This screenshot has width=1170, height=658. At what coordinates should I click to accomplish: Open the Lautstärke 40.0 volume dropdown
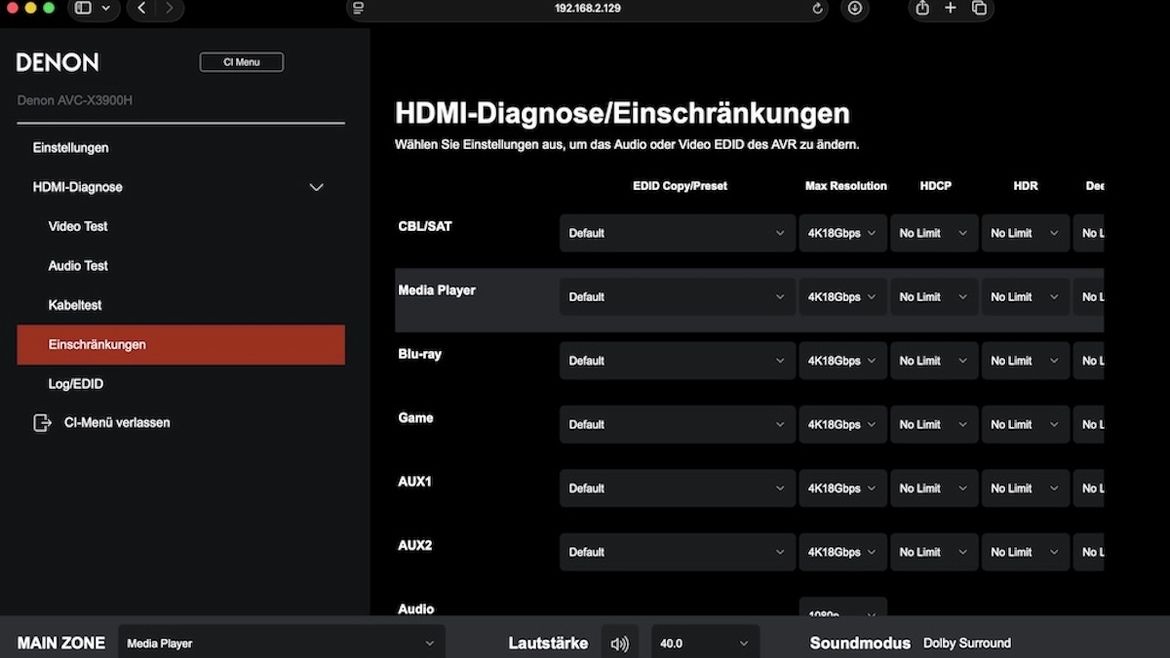(704, 643)
